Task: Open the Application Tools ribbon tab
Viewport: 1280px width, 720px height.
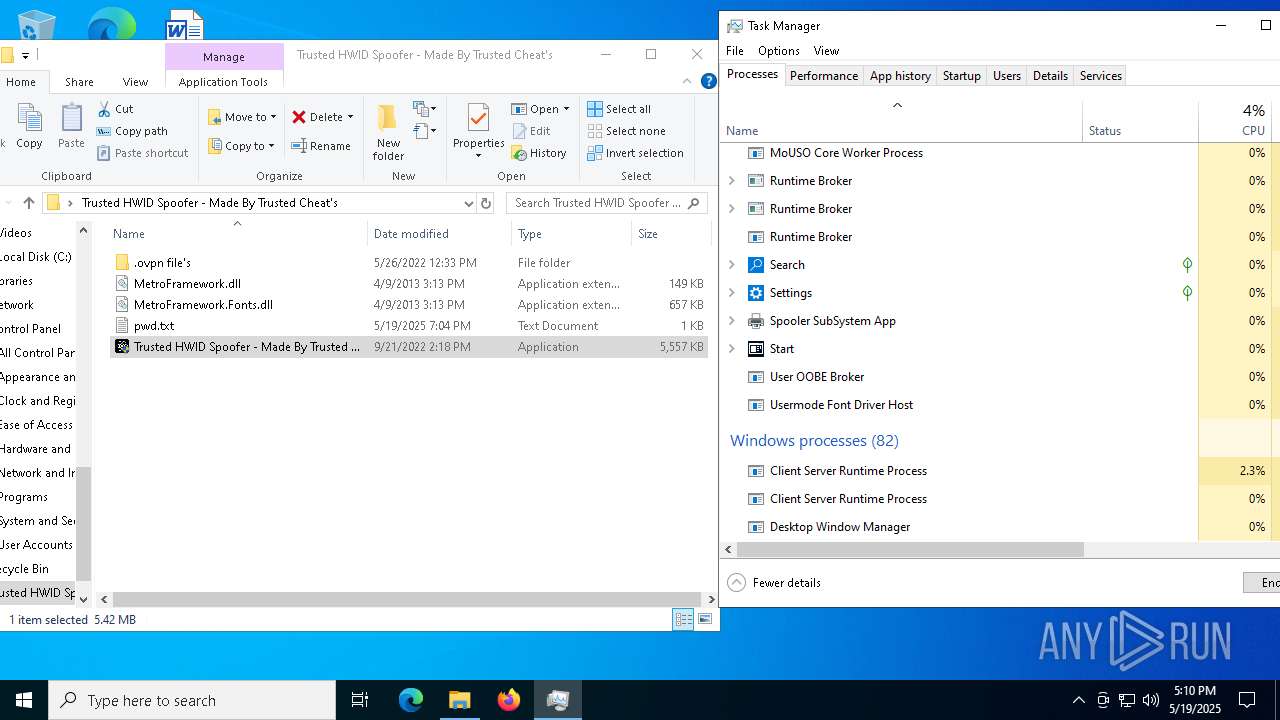Action: [223, 82]
